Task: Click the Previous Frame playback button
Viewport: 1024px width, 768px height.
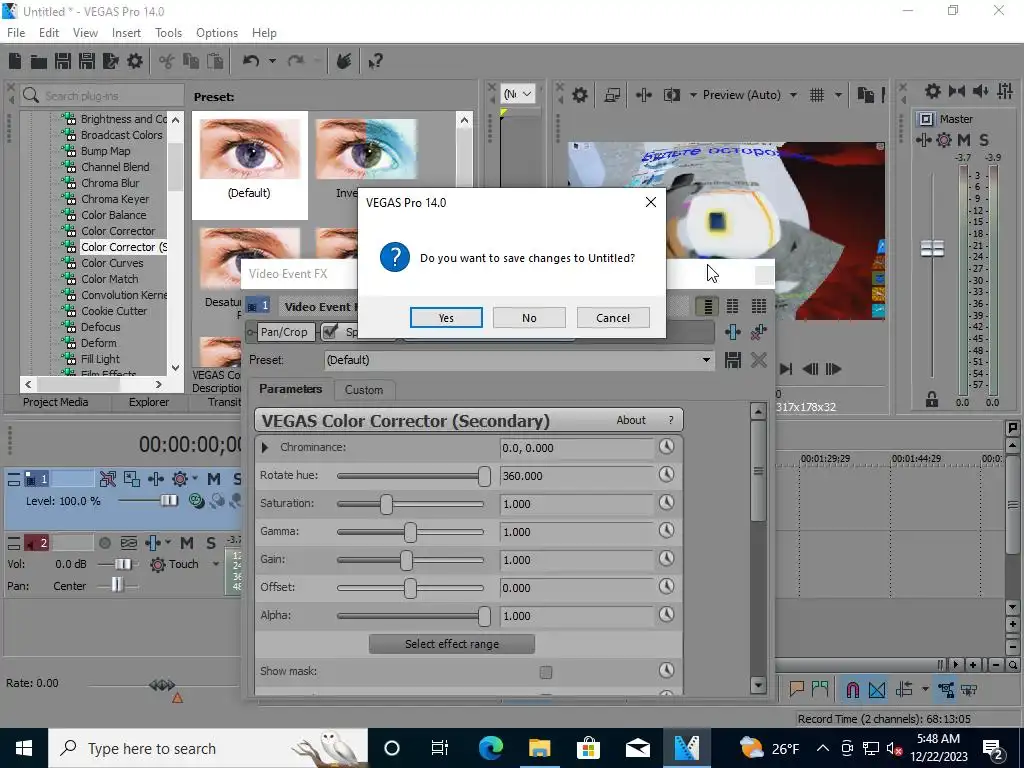Action: pyautogui.click(x=810, y=369)
